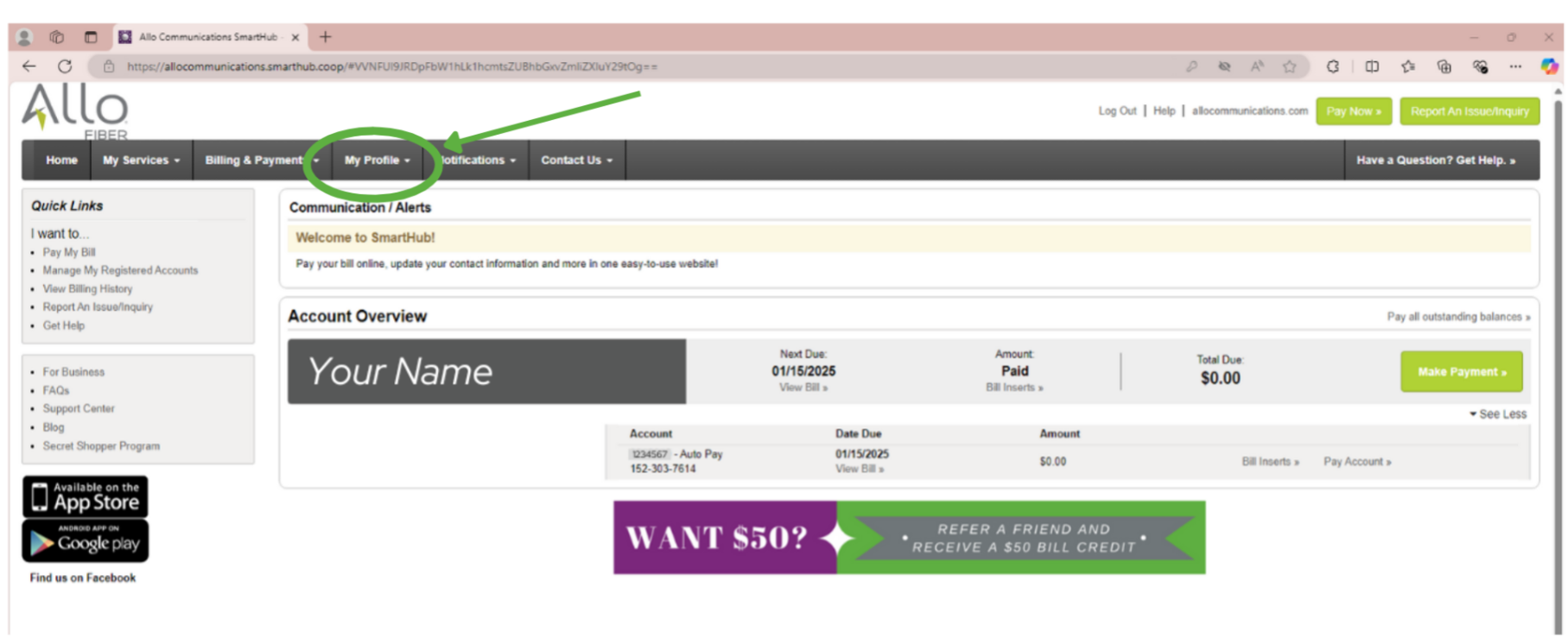Image resolution: width=1568 pixels, height=638 pixels.
Task: Open View Billing History quick link
Action: click(x=87, y=289)
